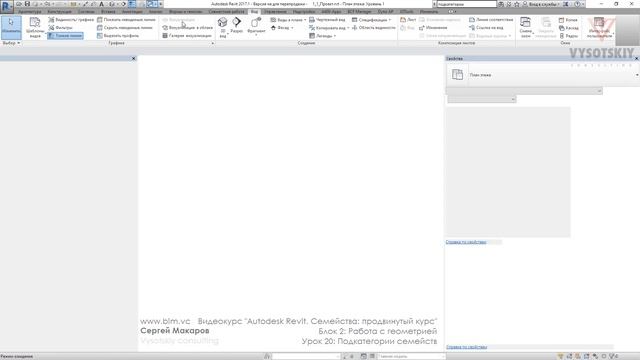The height and width of the screenshot is (360, 640).
Task: Click the Text (A) icon in quick access toolbar
Action: click(102, 4)
